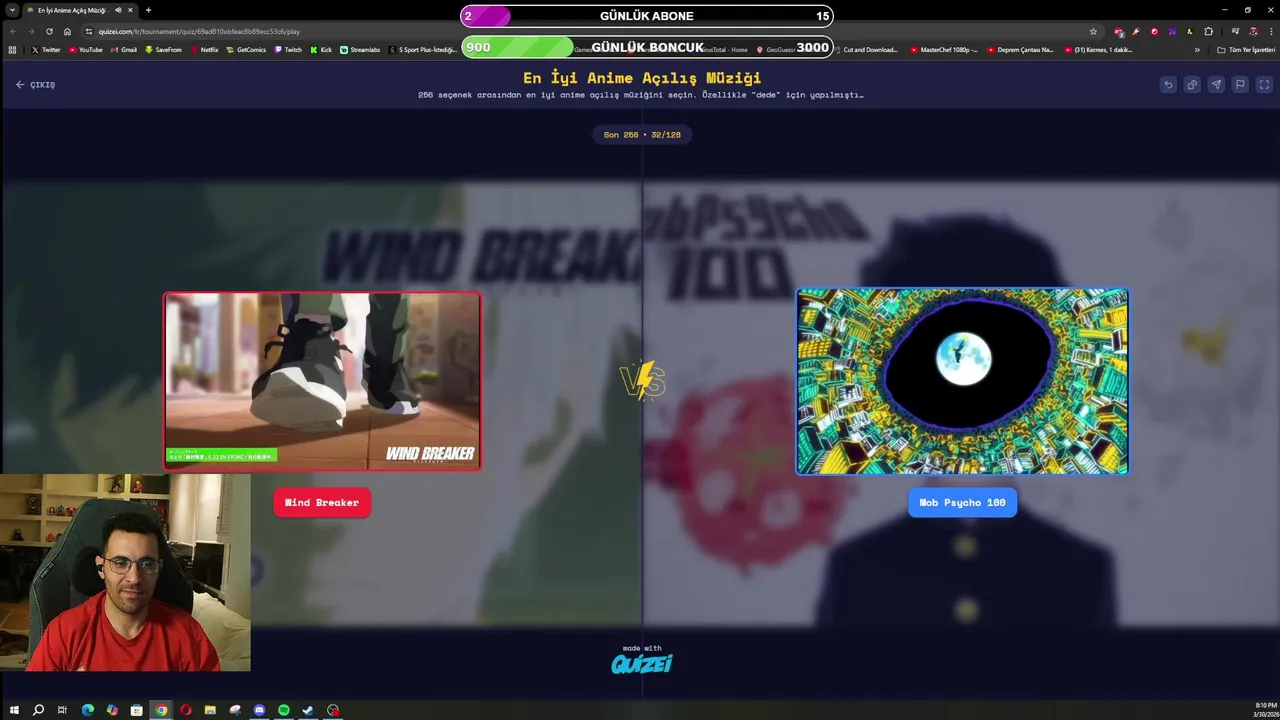The width and height of the screenshot is (1280, 720).
Task: Click the browser home icon
Action: (x=67, y=31)
